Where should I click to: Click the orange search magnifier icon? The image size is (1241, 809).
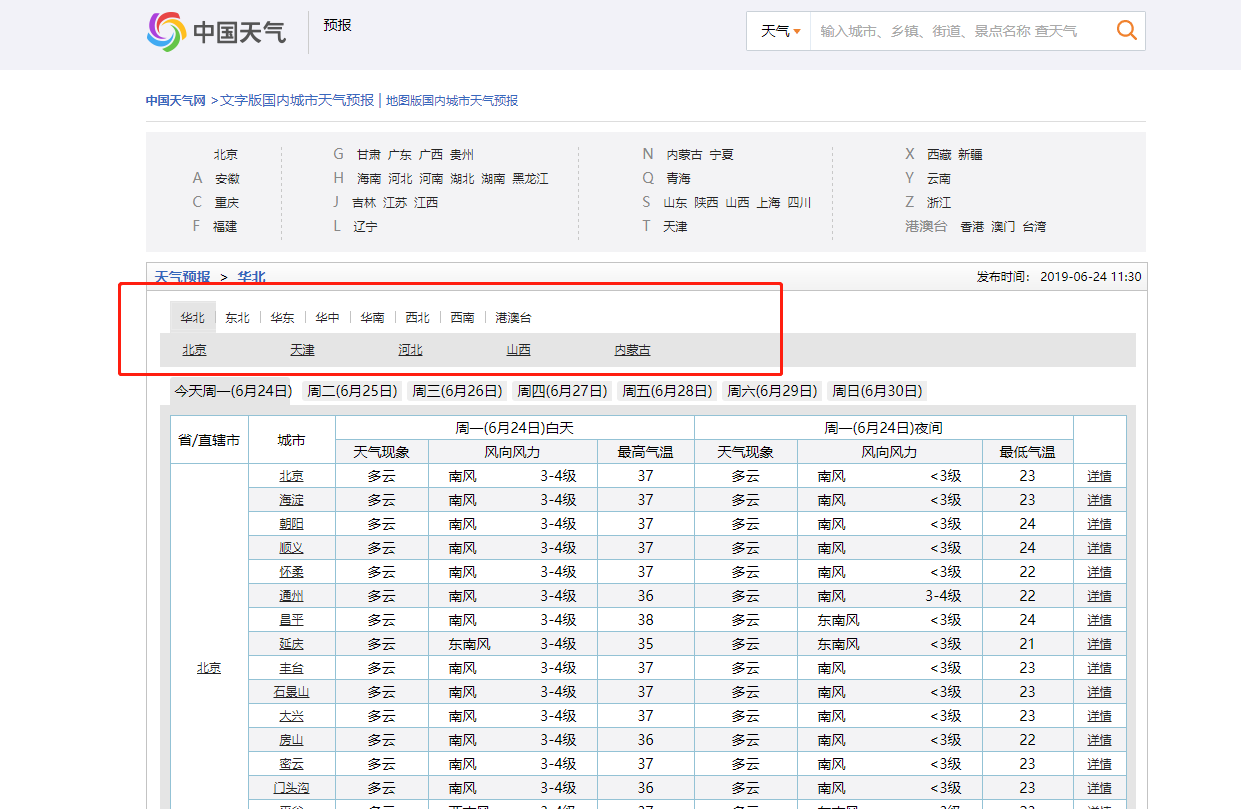pos(1126,31)
